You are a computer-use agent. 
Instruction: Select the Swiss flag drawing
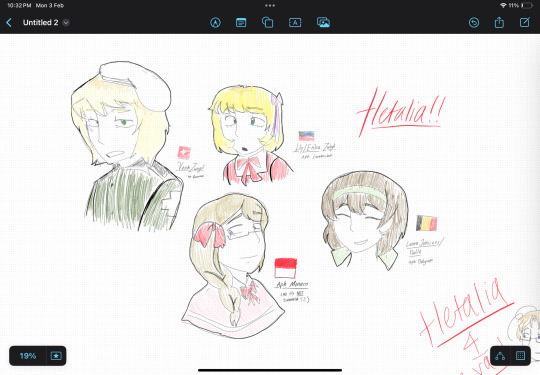(184, 153)
